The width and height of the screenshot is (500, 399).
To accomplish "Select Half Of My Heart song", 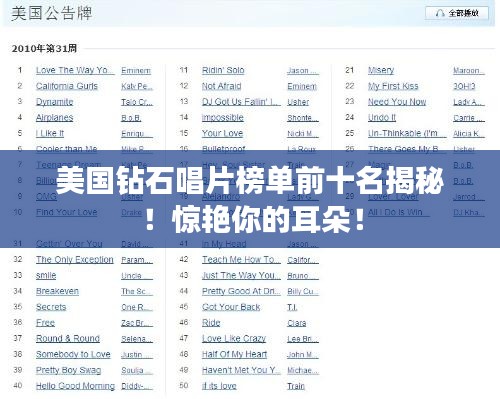I will (x=234, y=354).
